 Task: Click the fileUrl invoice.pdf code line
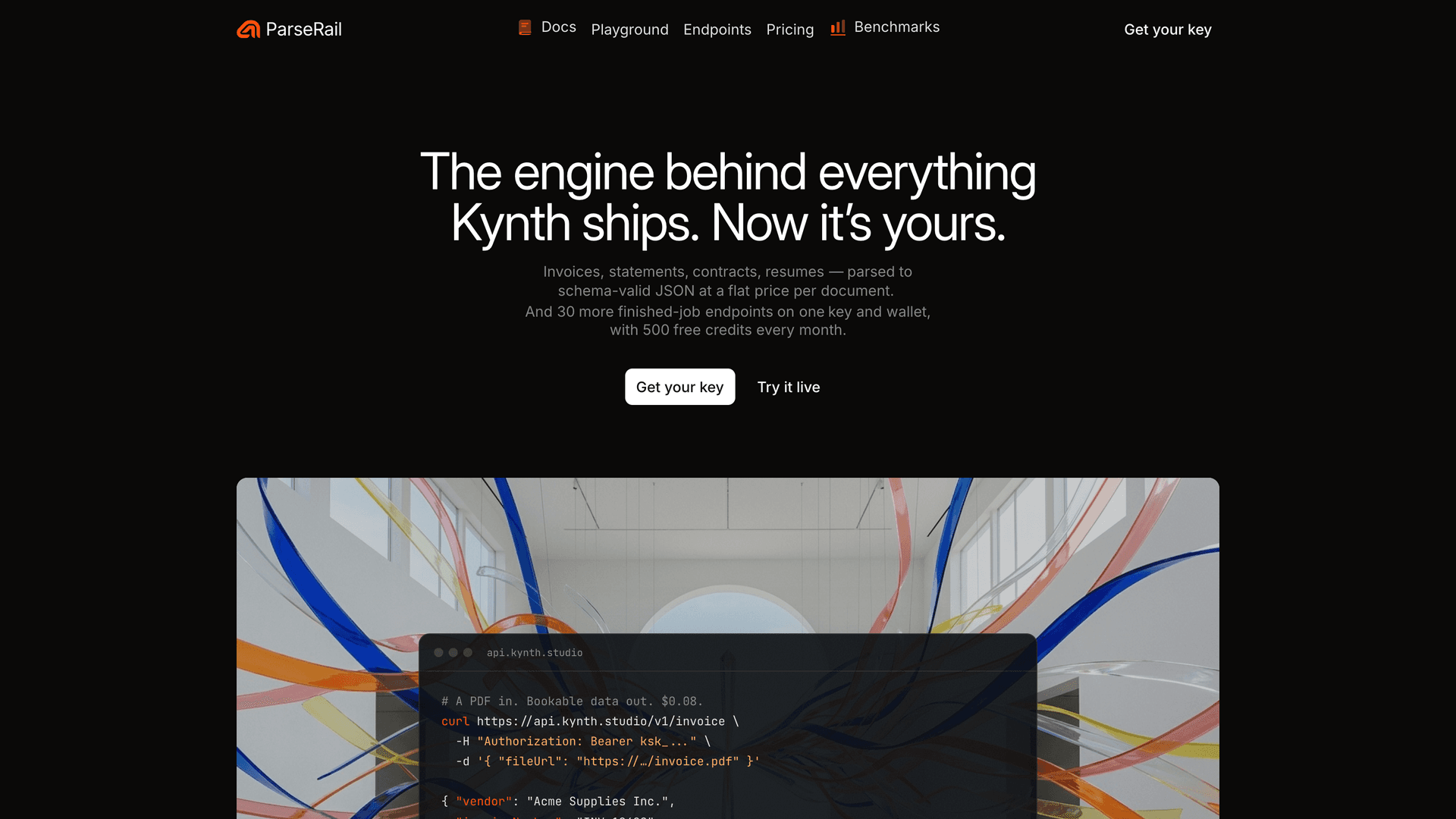pos(607,761)
